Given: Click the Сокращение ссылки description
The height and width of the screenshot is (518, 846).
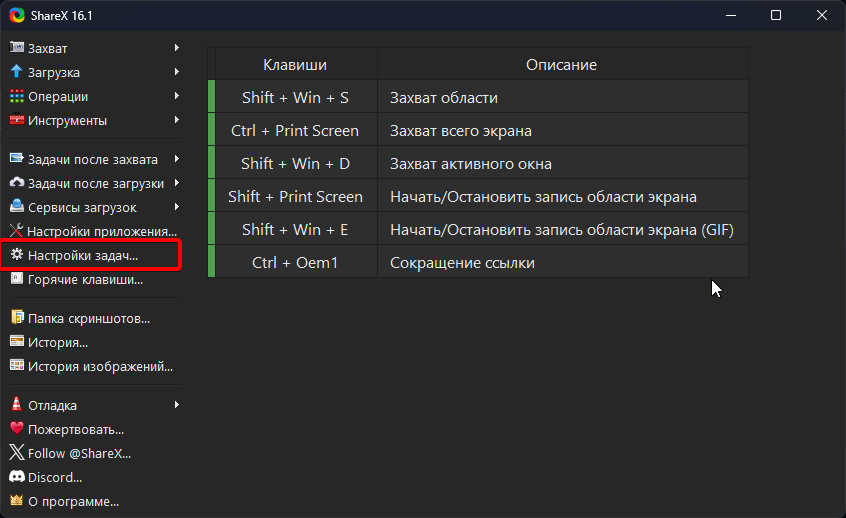Looking at the screenshot, I should coord(563,262).
